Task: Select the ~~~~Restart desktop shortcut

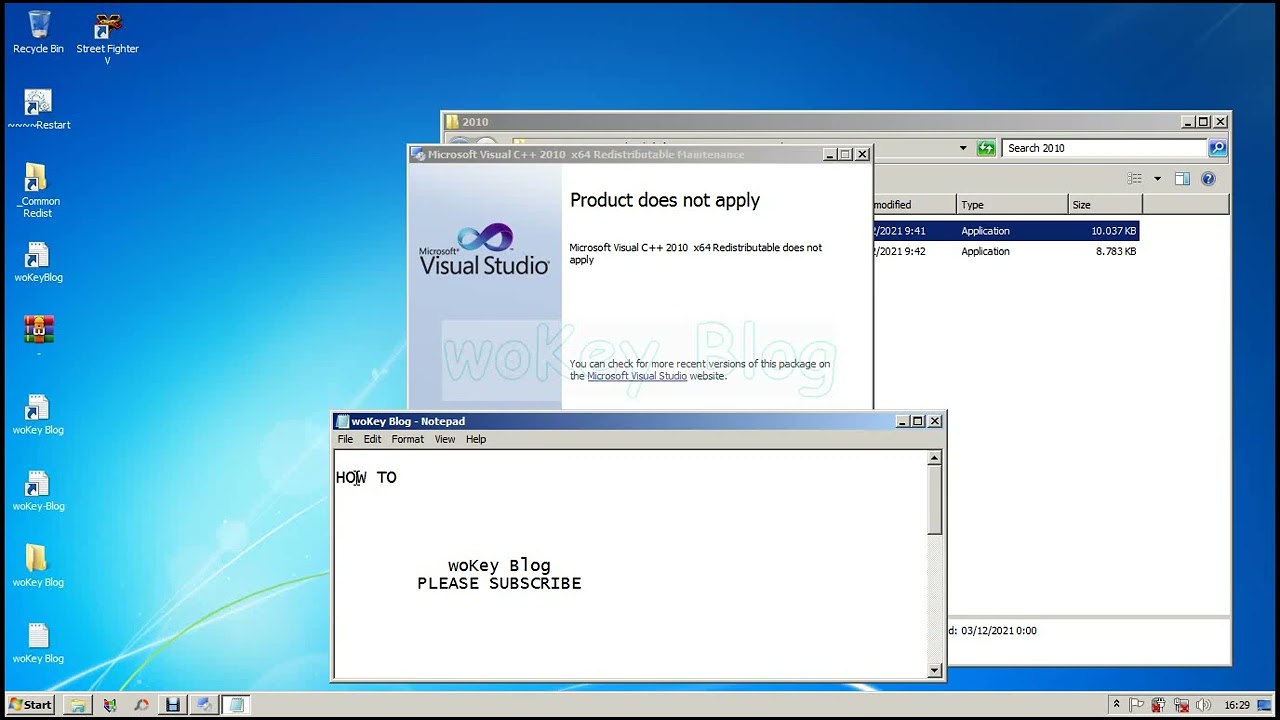Action: (x=39, y=109)
